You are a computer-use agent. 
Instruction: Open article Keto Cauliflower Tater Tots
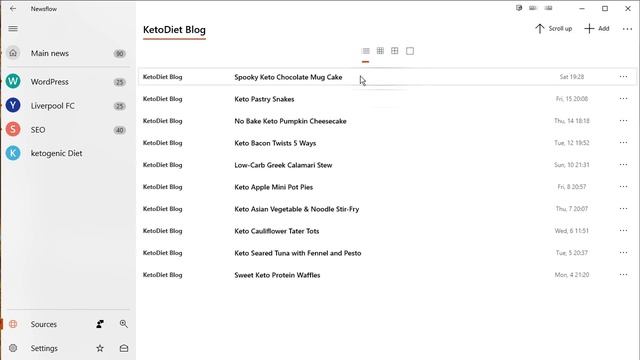277,231
